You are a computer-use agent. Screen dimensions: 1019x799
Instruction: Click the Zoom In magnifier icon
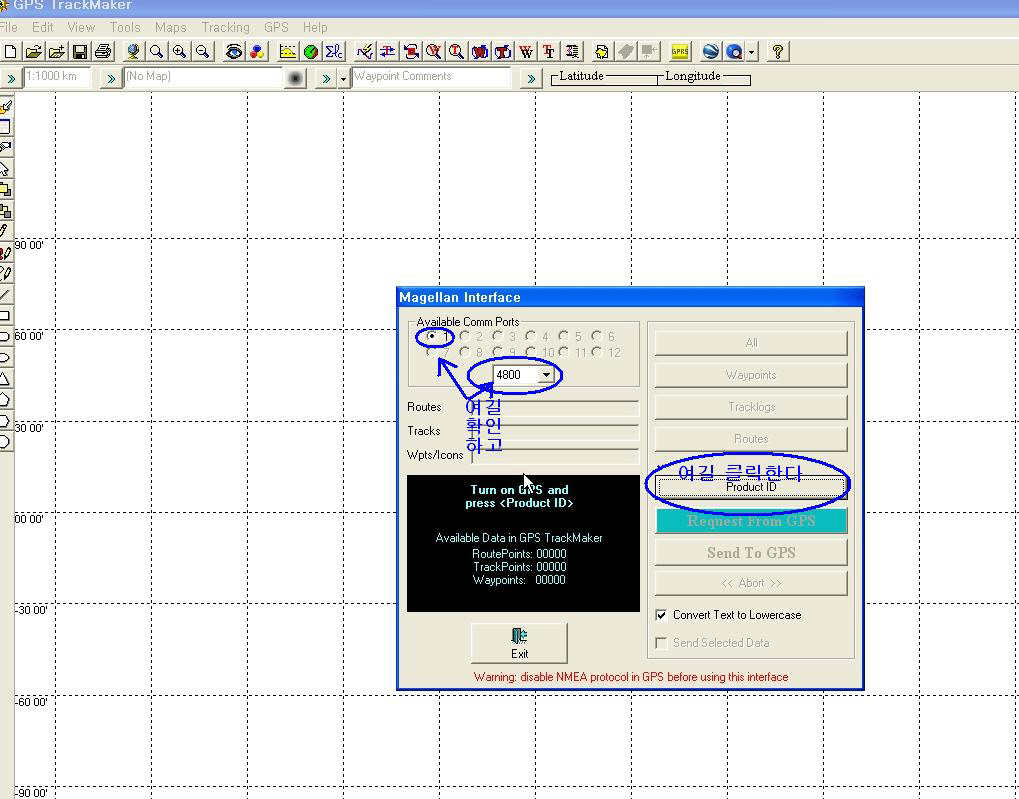179,51
